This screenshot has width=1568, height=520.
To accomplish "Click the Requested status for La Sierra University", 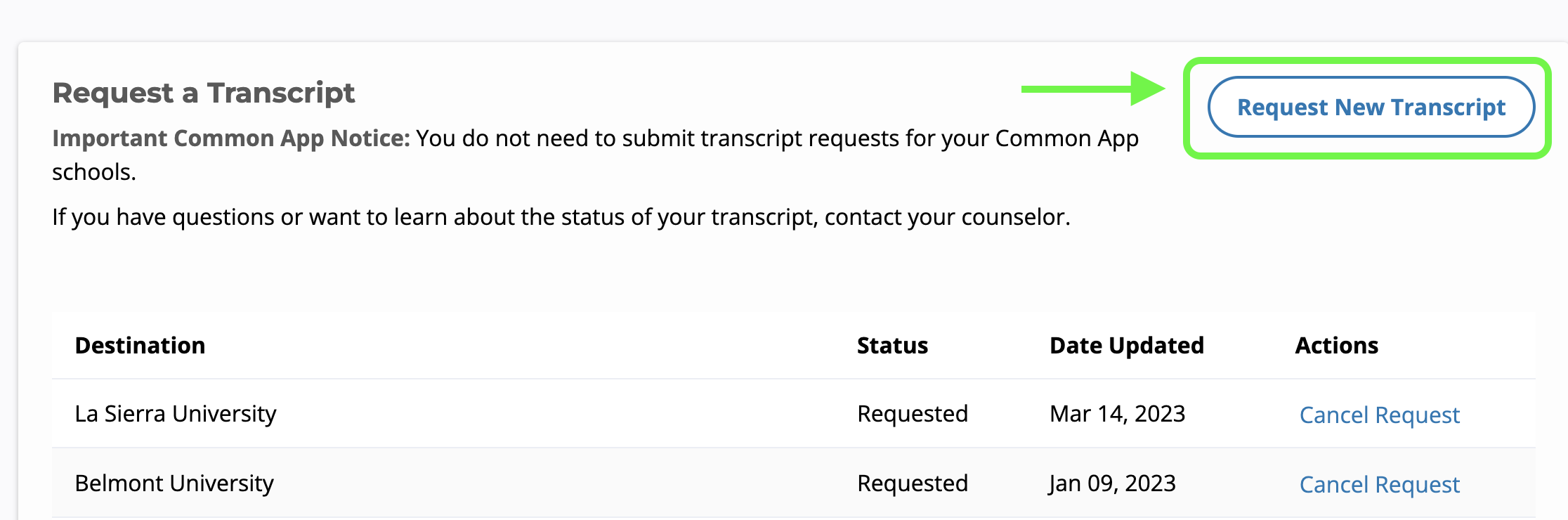I will [x=912, y=413].
